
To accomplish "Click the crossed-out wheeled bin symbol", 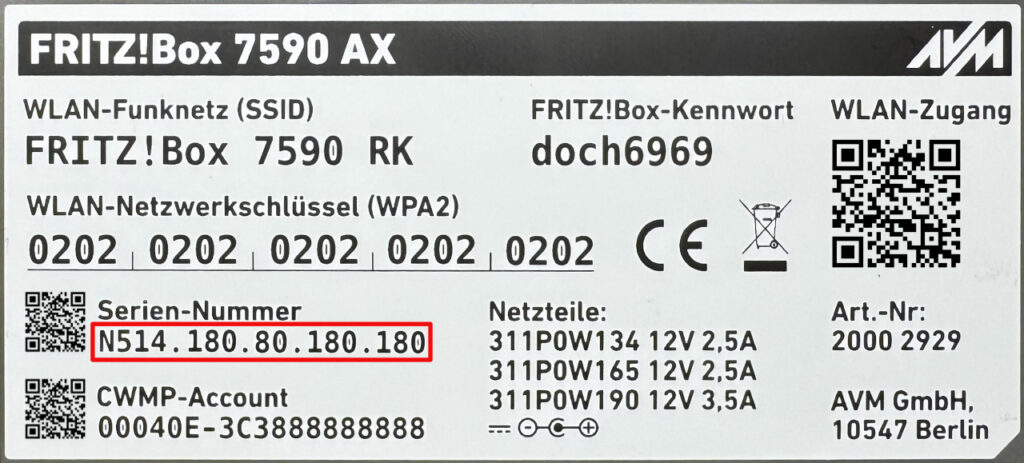I will pyautogui.click(x=765, y=236).
